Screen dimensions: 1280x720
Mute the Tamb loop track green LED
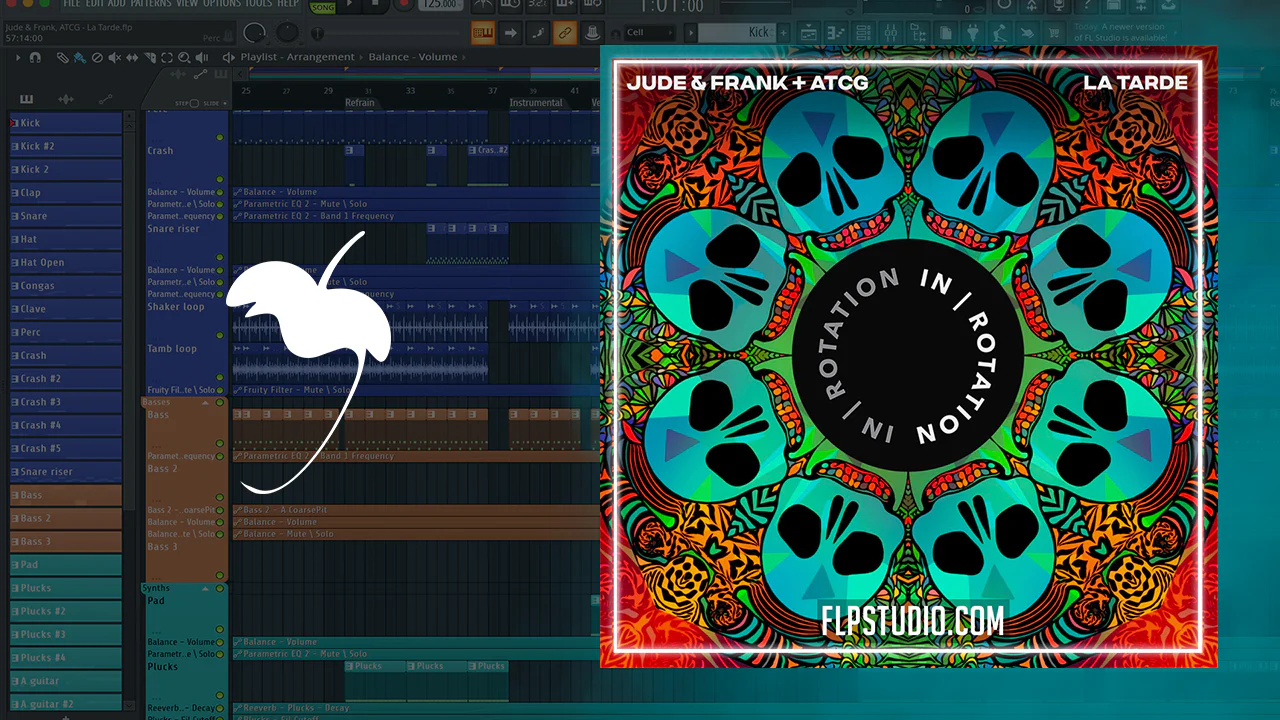[x=220, y=377]
